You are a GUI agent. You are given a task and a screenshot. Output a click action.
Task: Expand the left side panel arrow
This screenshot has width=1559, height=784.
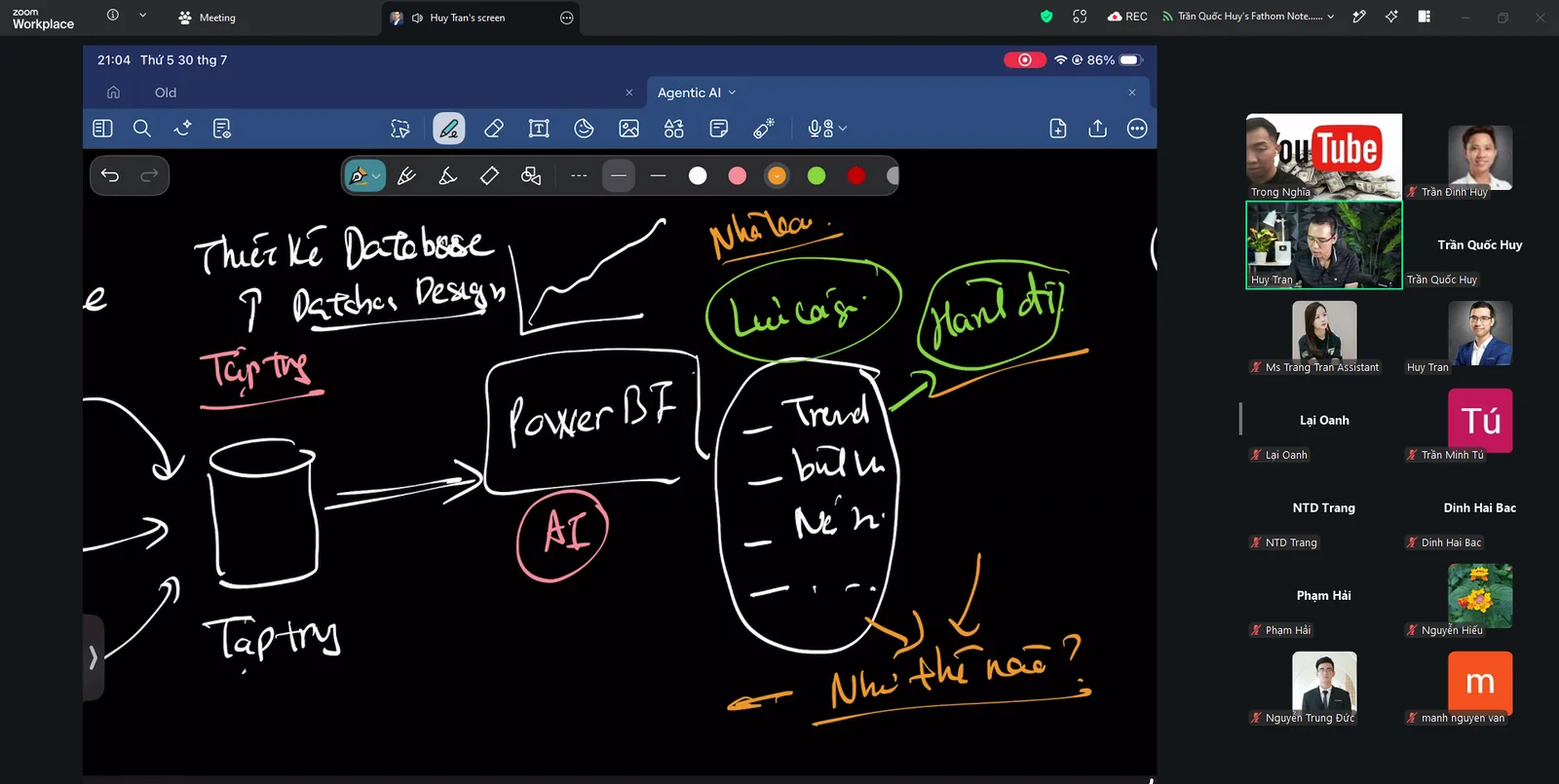[94, 657]
